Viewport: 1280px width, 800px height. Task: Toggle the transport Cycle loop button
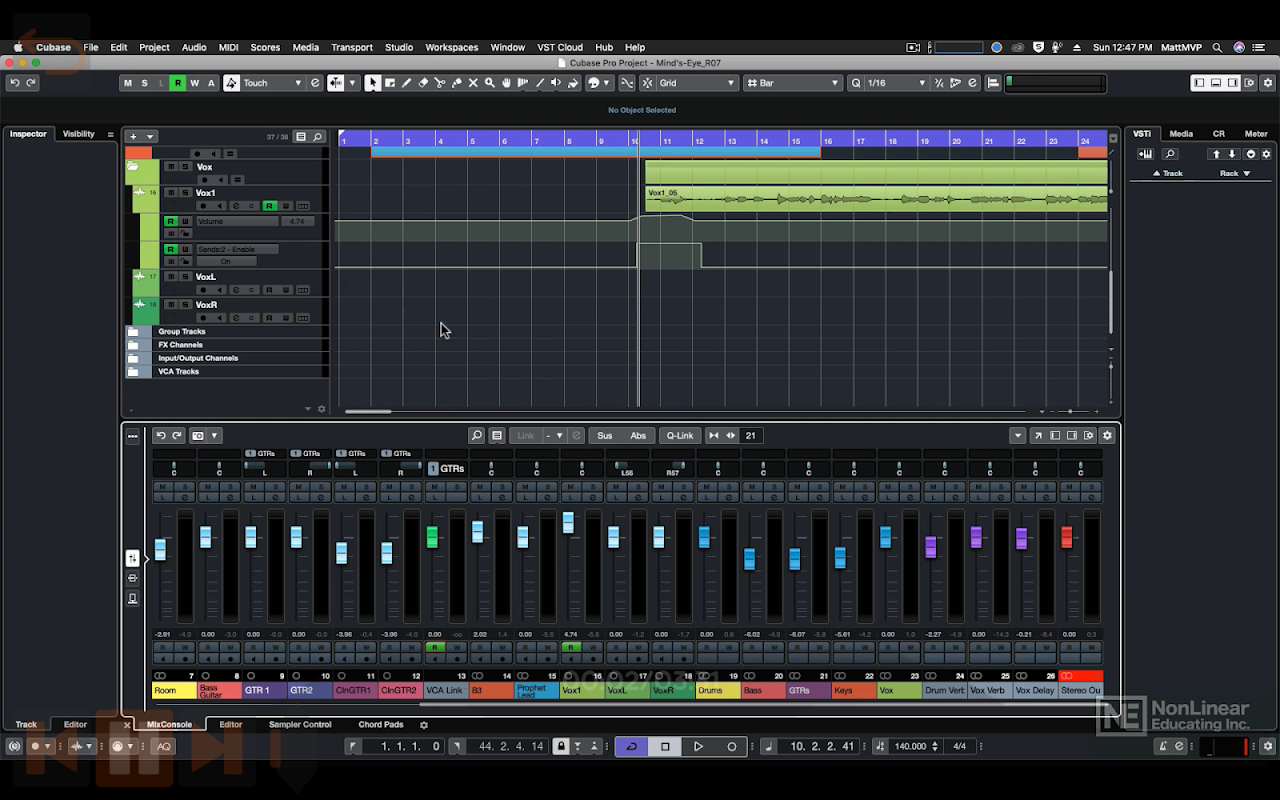[x=631, y=746]
